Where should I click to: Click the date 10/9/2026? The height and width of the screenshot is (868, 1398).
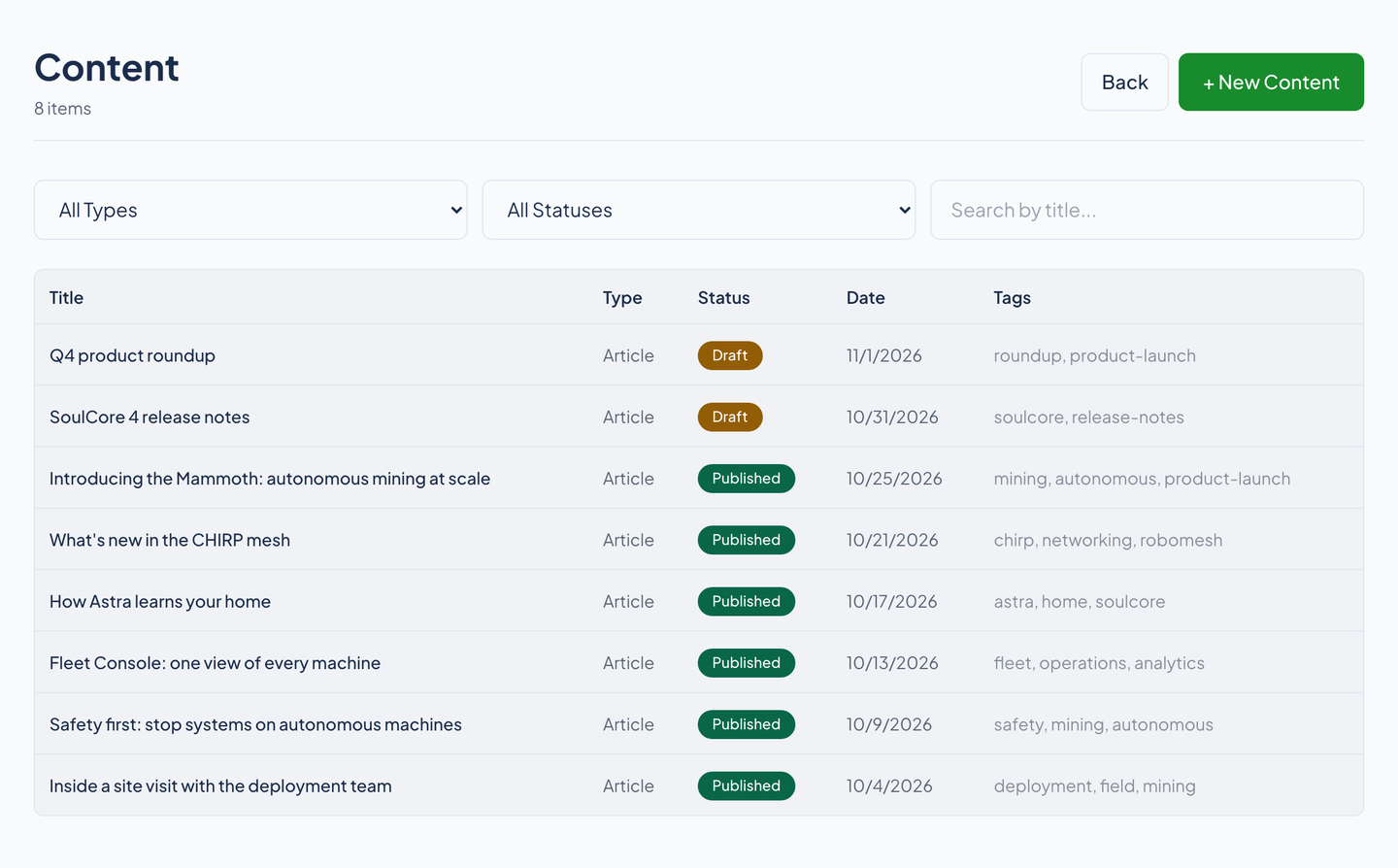[x=888, y=724]
